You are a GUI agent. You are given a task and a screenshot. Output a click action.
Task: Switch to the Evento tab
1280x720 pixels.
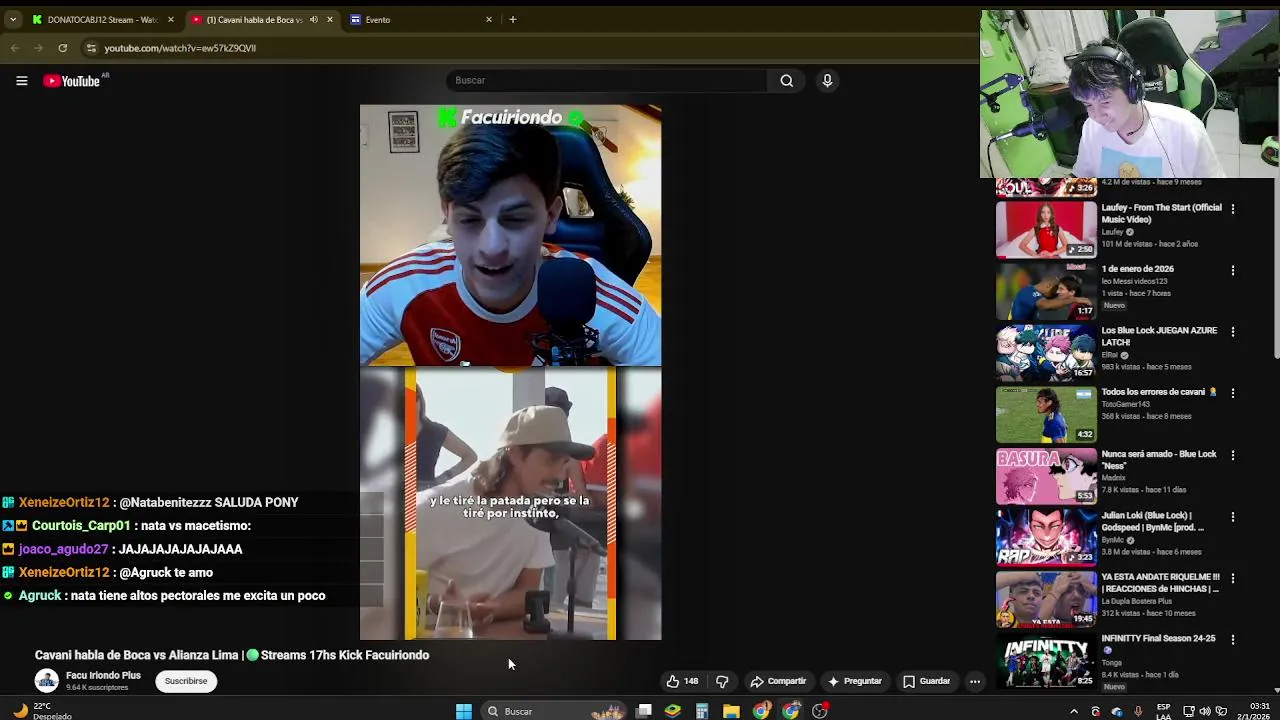(x=422, y=19)
